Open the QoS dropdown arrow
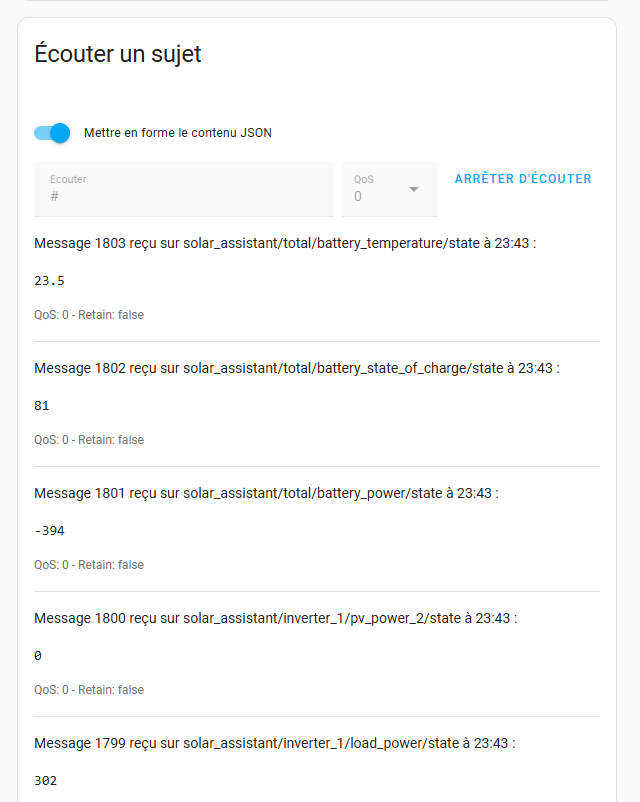Image resolution: width=640 pixels, height=802 pixels. 413,189
